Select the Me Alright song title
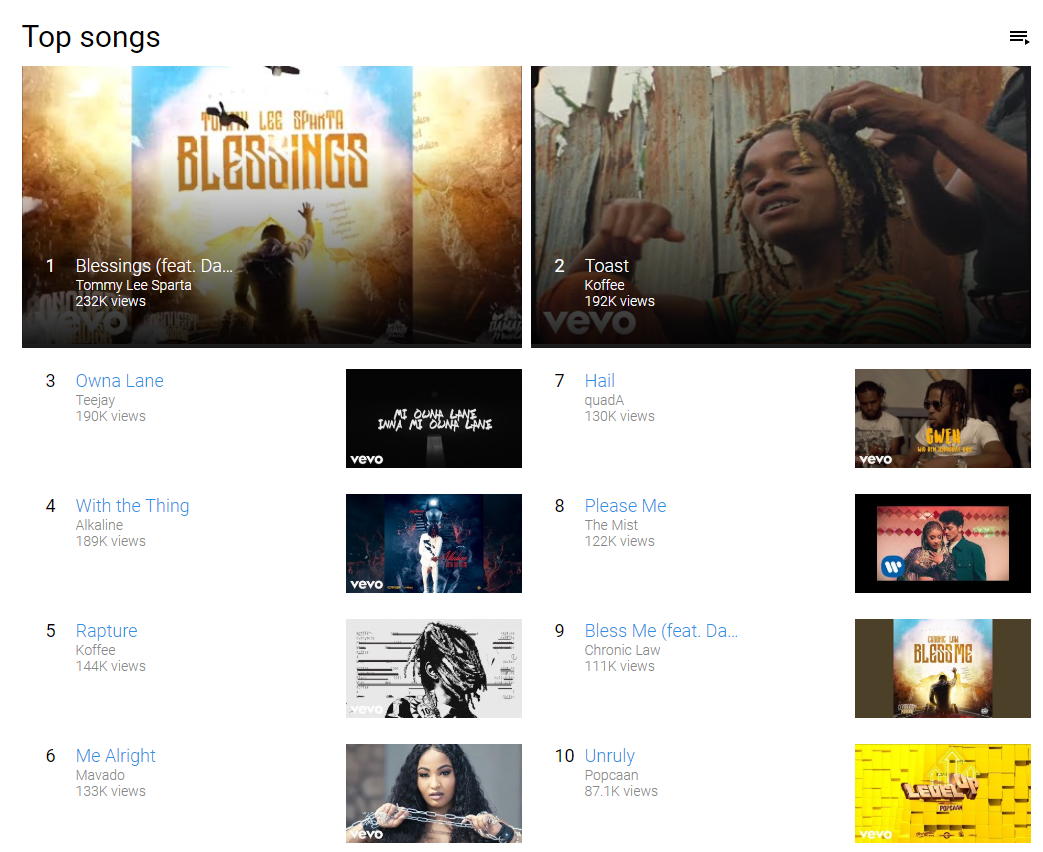The width and height of the screenshot is (1043, 852). [x=116, y=756]
